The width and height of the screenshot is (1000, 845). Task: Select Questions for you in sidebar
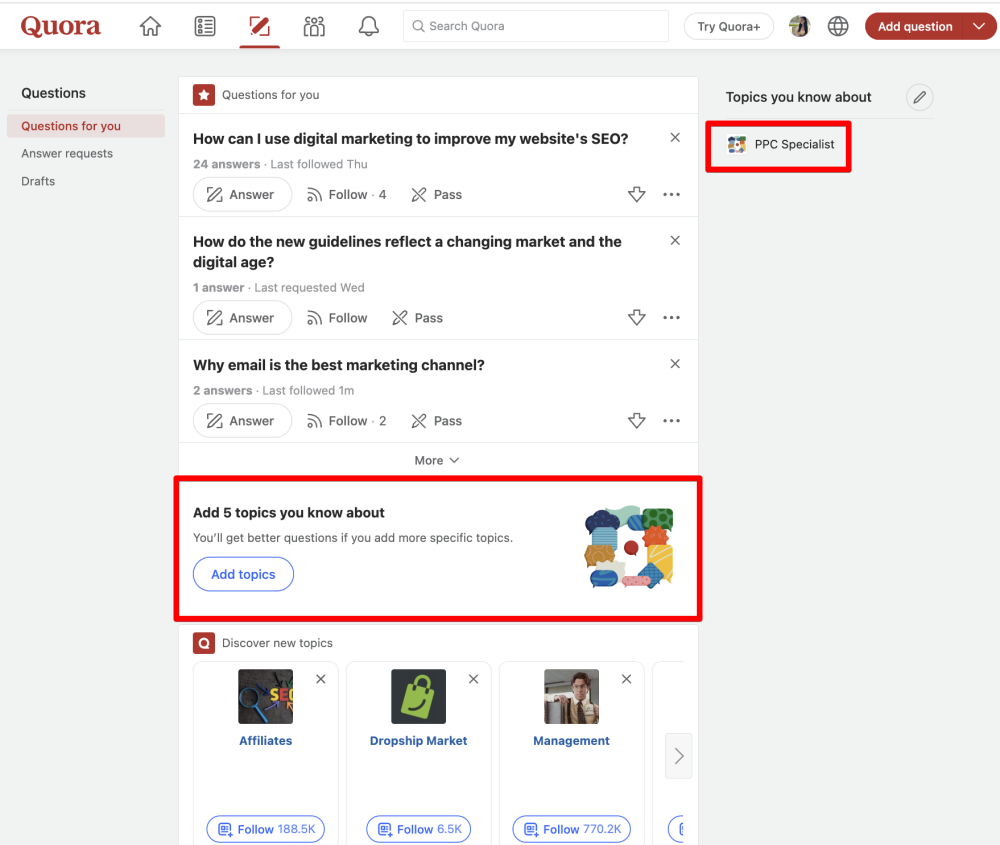[x=86, y=126]
